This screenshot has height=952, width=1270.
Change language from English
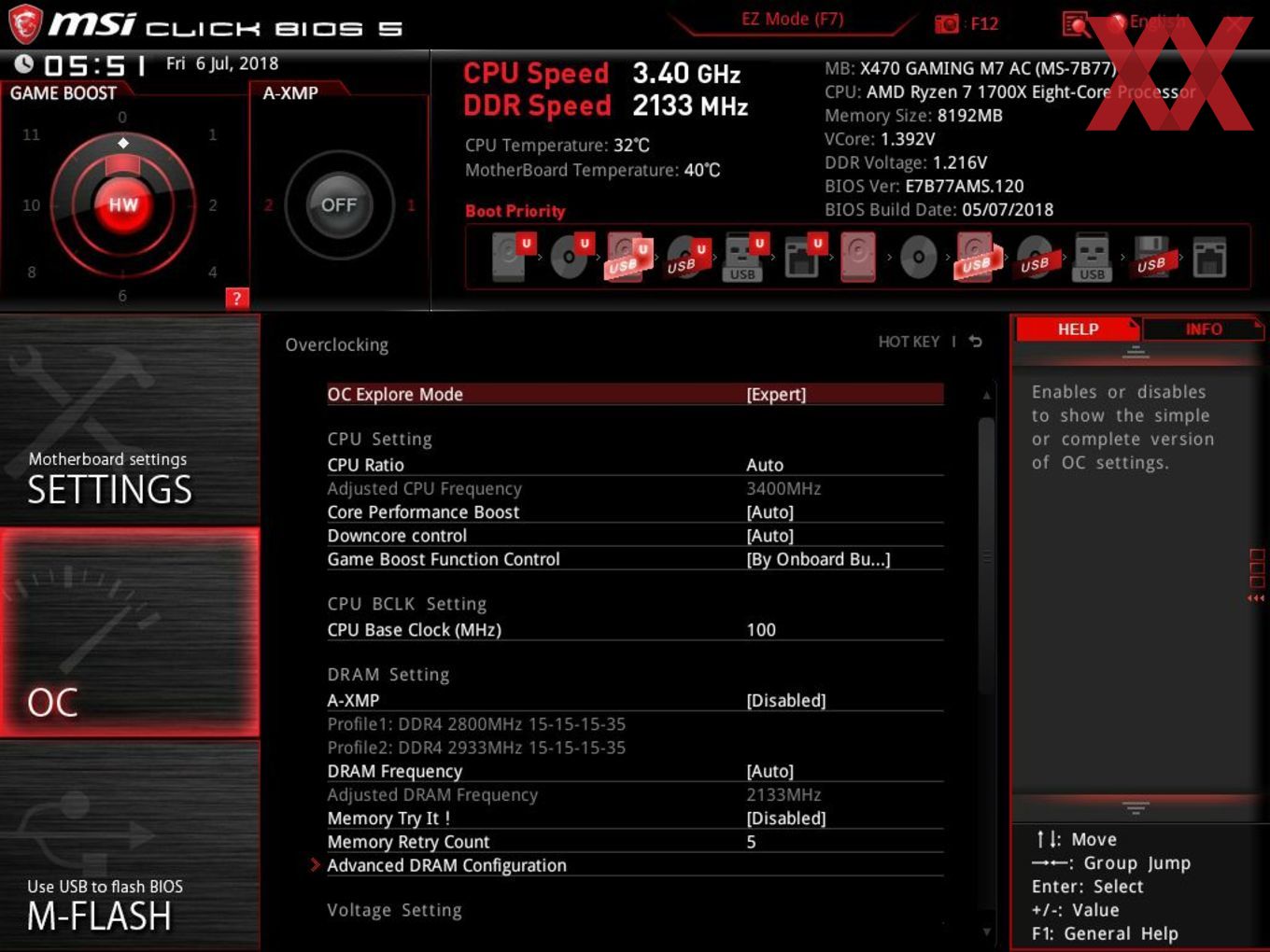[x=1158, y=22]
